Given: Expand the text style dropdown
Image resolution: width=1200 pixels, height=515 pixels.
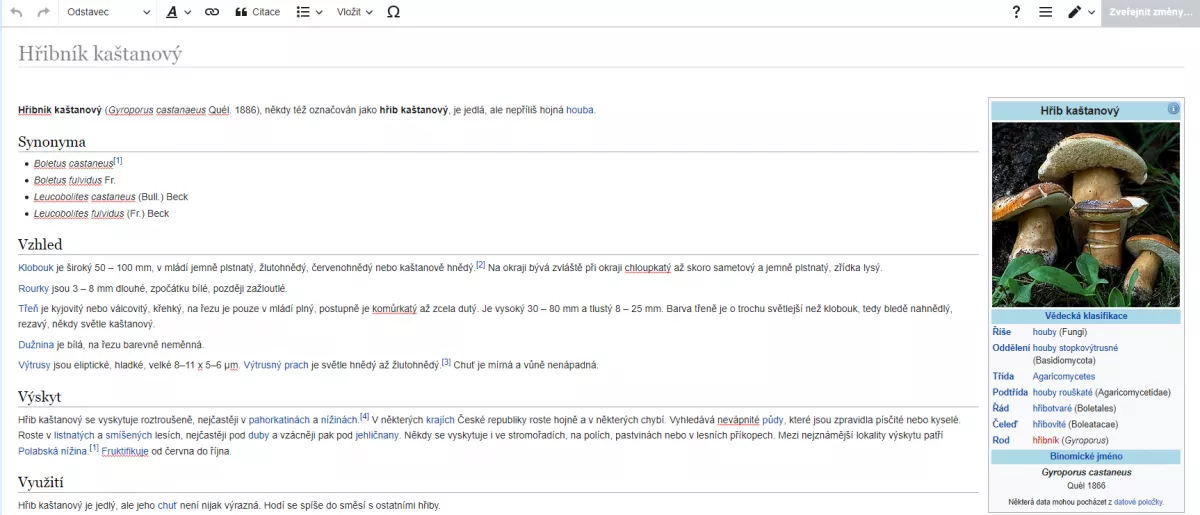Looking at the screenshot, I should tap(178, 12).
